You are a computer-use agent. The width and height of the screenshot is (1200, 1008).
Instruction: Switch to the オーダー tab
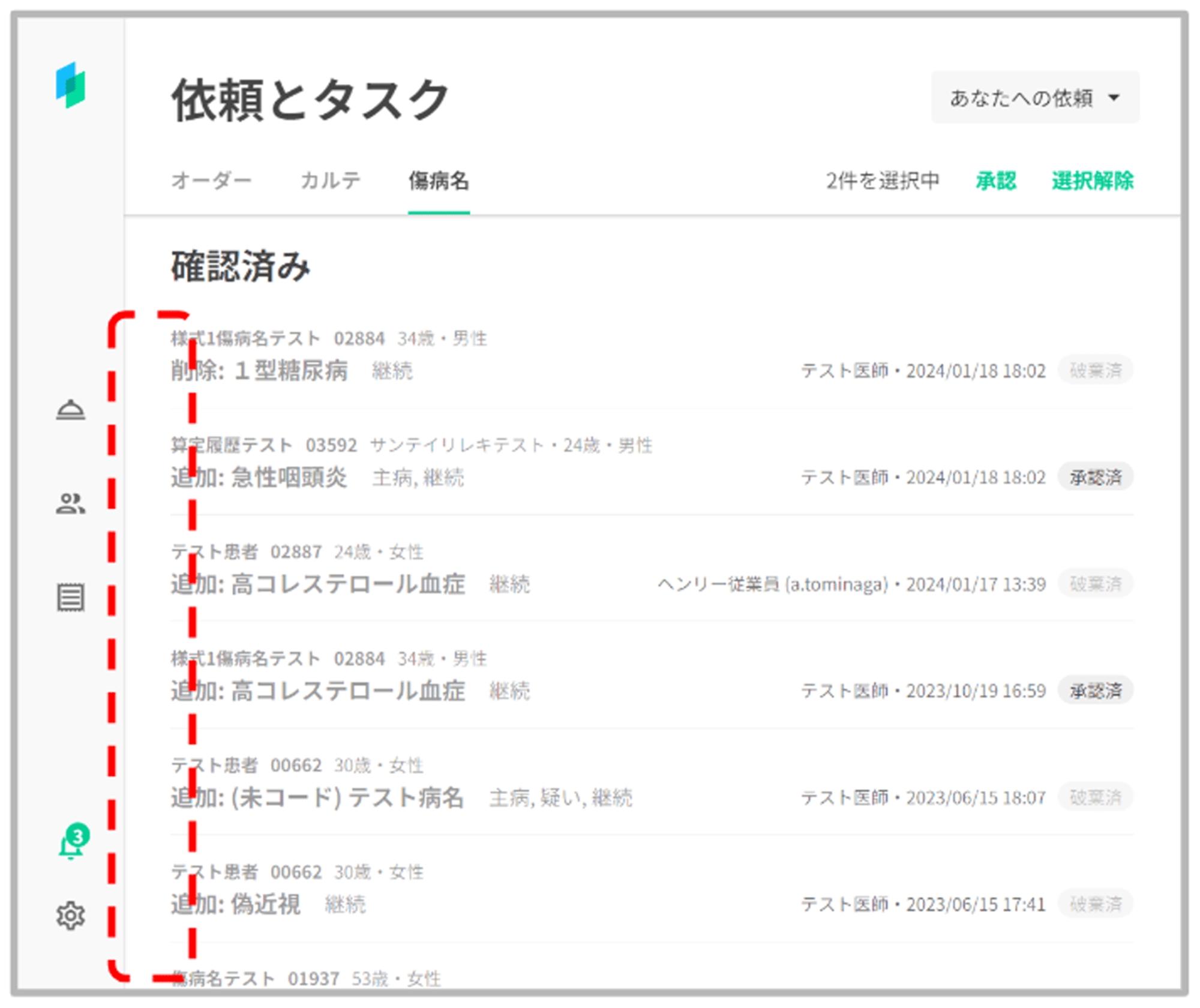(x=211, y=180)
